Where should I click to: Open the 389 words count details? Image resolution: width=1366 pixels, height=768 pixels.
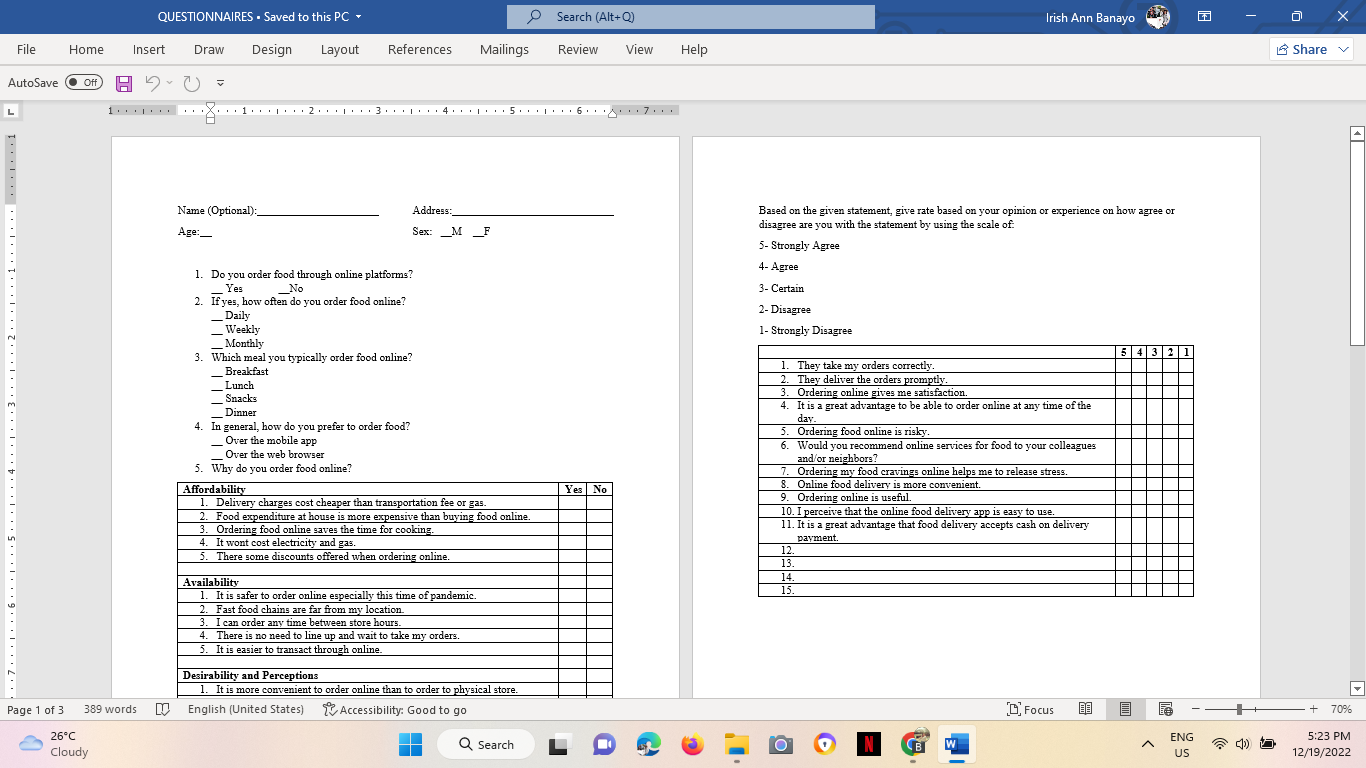(110, 709)
